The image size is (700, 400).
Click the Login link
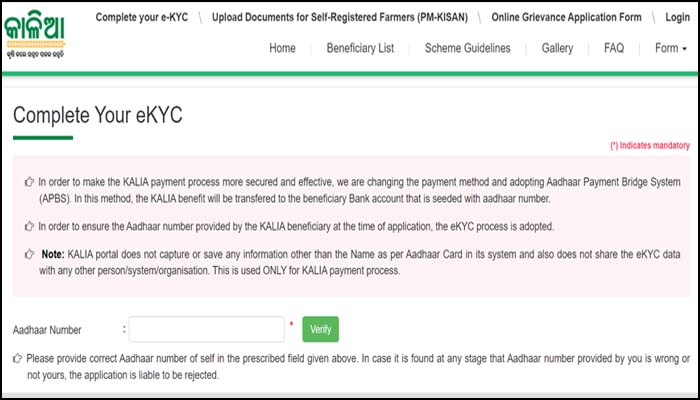[x=676, y=18]
